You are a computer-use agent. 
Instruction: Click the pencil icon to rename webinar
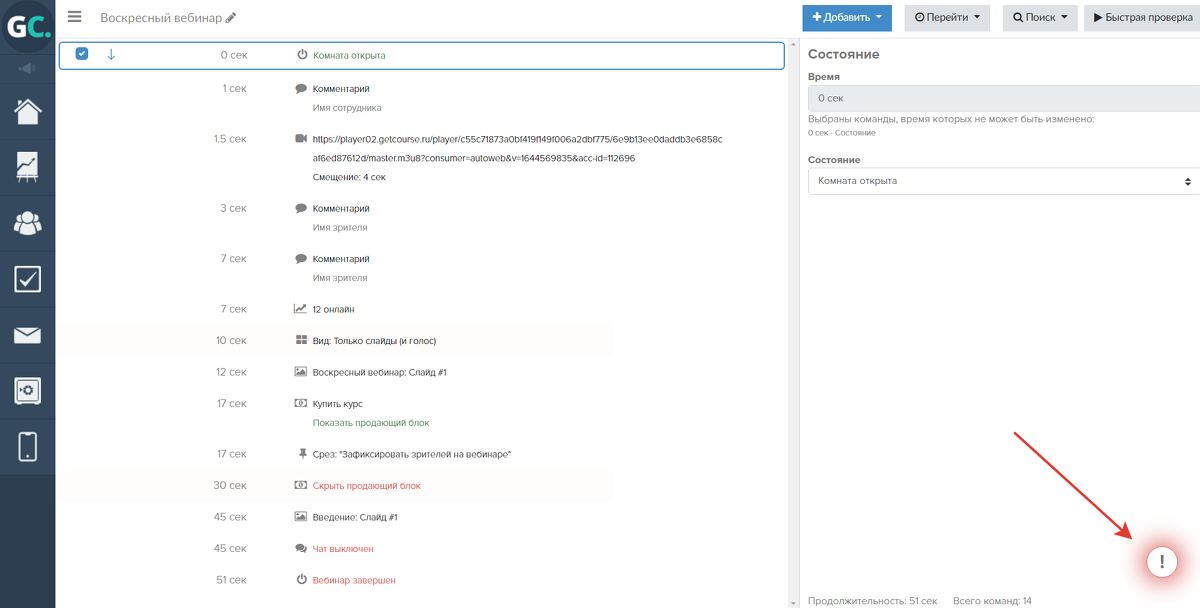(231, 18)
